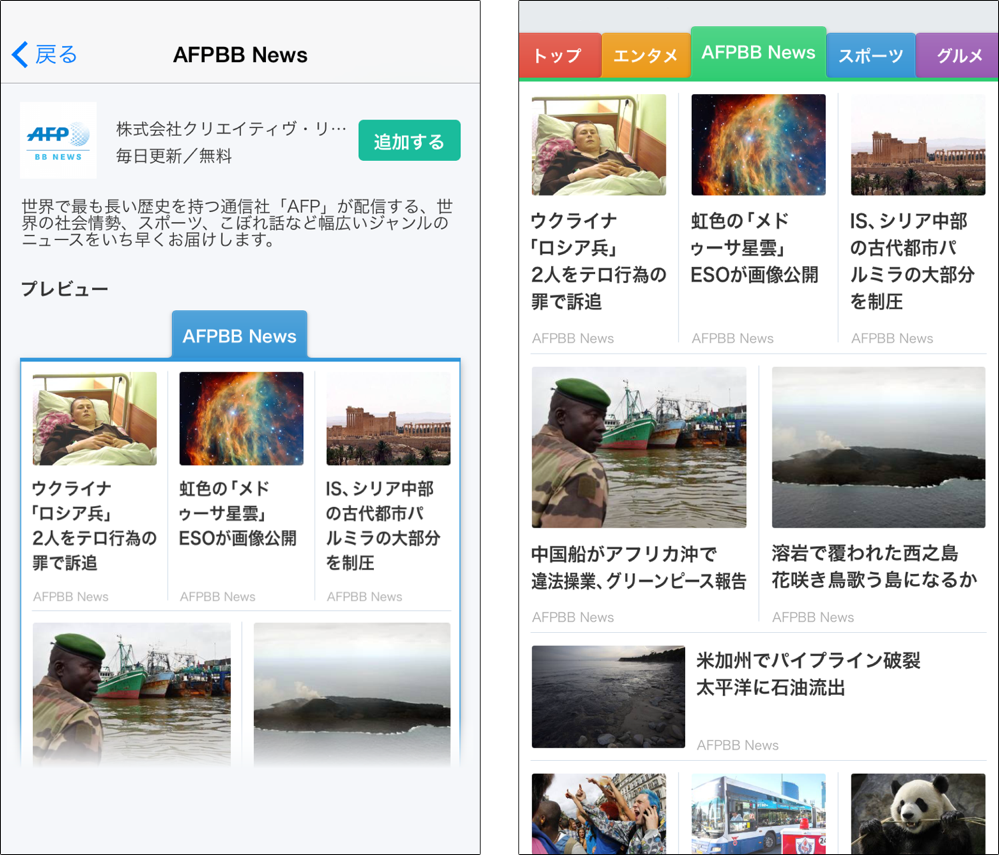Open hospital bed photo in preview pane

pos(94,418)
